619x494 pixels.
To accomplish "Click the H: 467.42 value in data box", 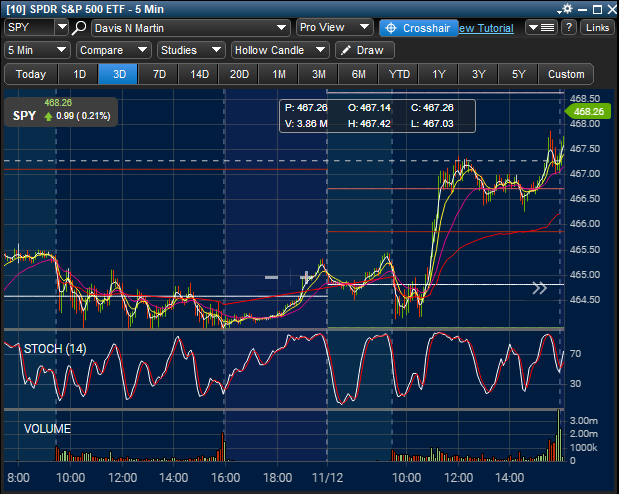I will (369, 124).
